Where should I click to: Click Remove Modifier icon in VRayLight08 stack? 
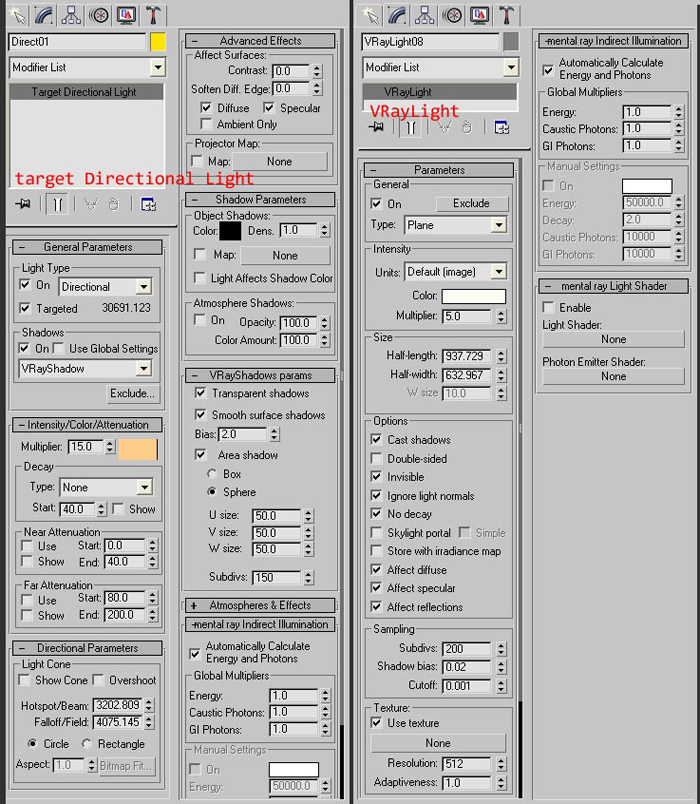467,127
